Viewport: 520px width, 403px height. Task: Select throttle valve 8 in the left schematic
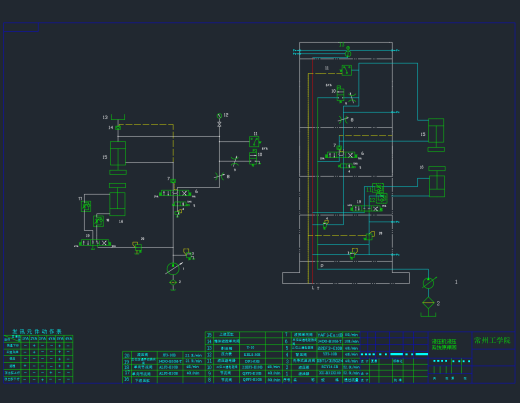click(x=219, y=176)
